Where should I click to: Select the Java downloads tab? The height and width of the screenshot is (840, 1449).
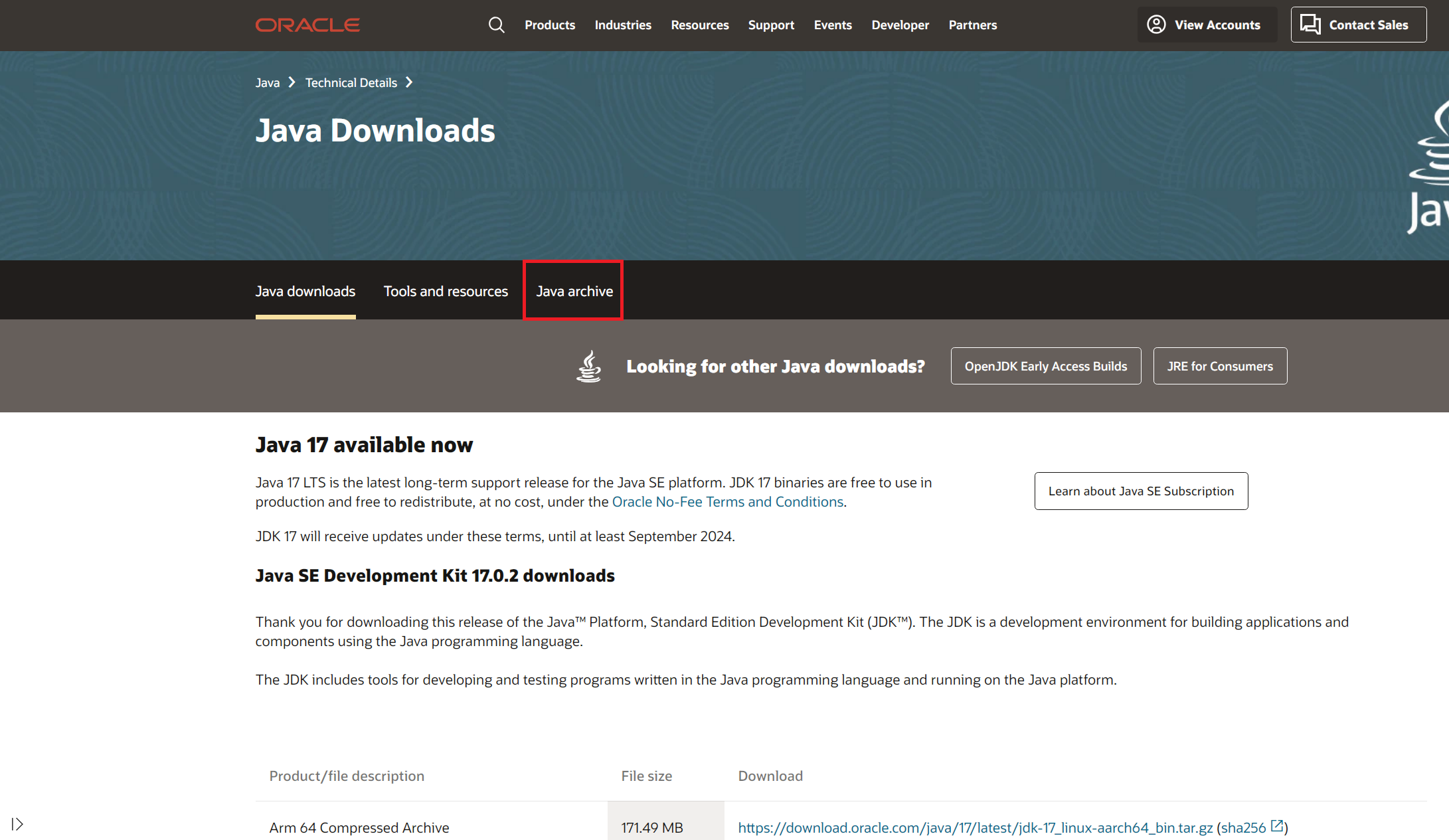coord(305,292)
